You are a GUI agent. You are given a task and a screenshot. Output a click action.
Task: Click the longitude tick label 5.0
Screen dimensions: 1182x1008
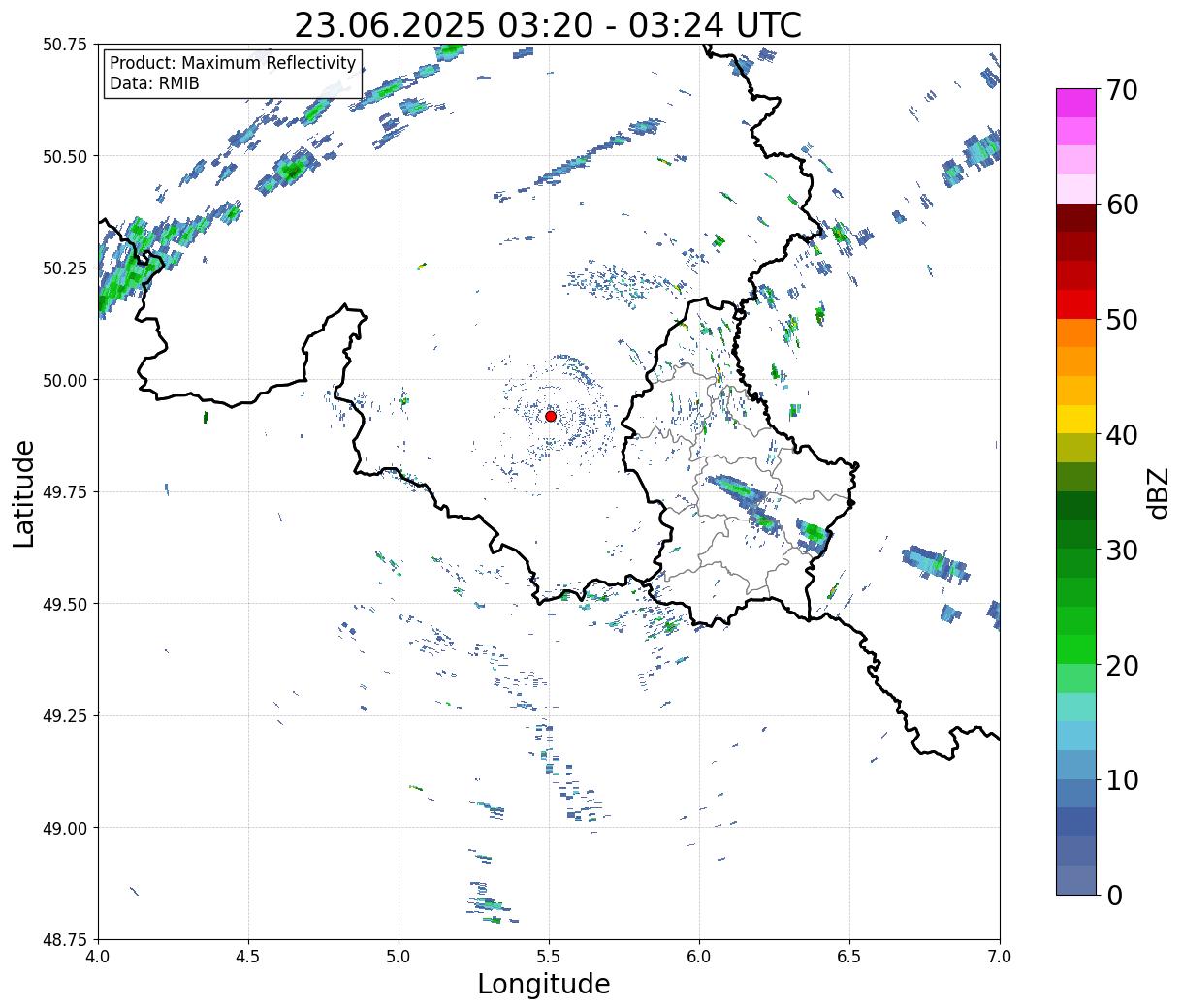pyautogui.click(x=399, y=957)
